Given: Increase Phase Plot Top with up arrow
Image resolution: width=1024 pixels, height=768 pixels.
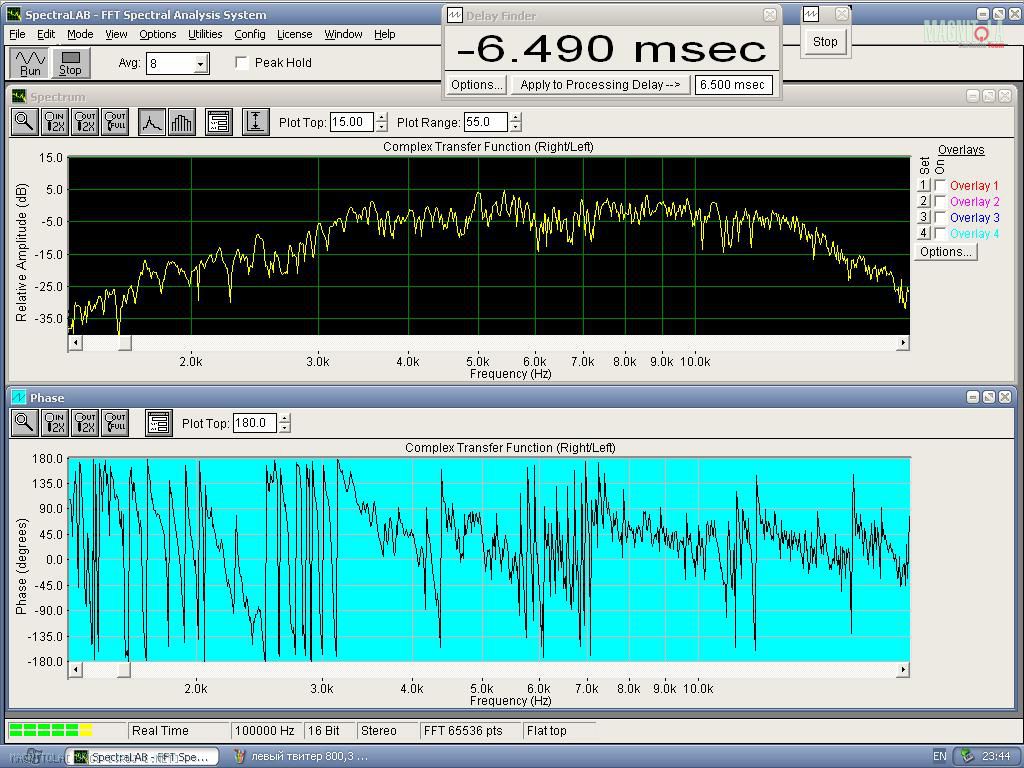Looking at the screenshot, I should [285, 419].
